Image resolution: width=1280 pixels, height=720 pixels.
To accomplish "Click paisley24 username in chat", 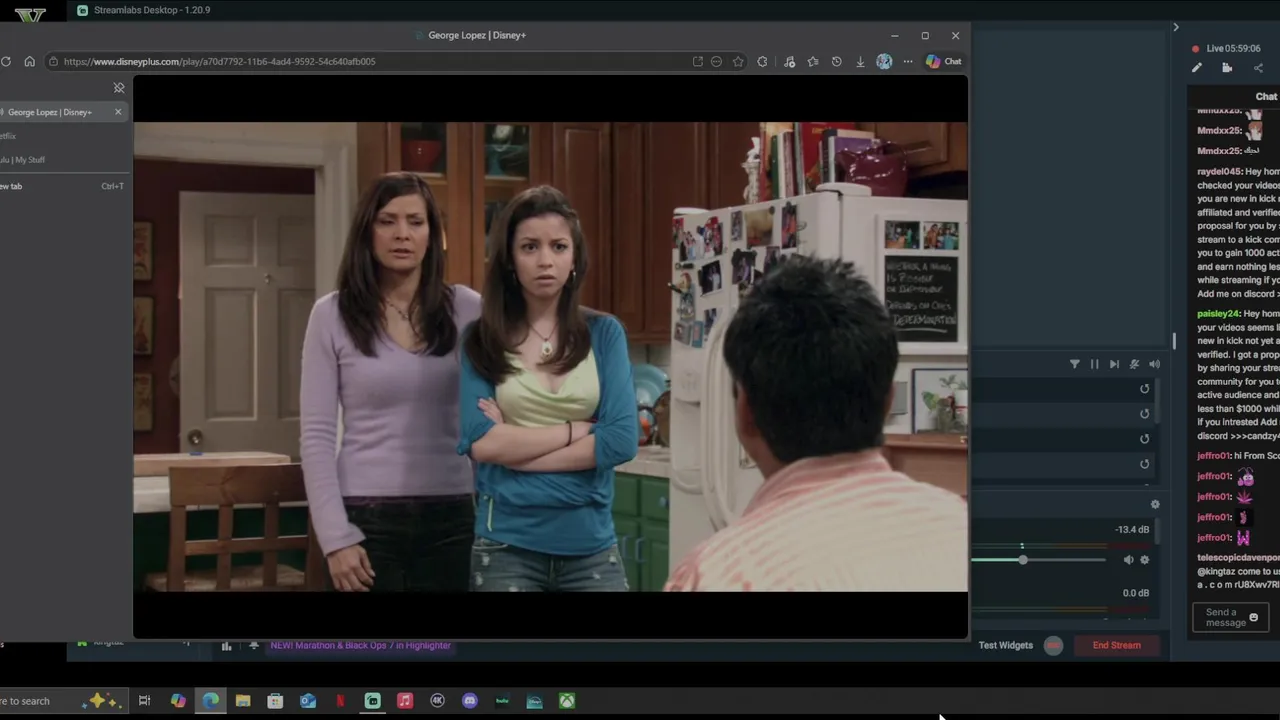I will tap(1218, 314).
